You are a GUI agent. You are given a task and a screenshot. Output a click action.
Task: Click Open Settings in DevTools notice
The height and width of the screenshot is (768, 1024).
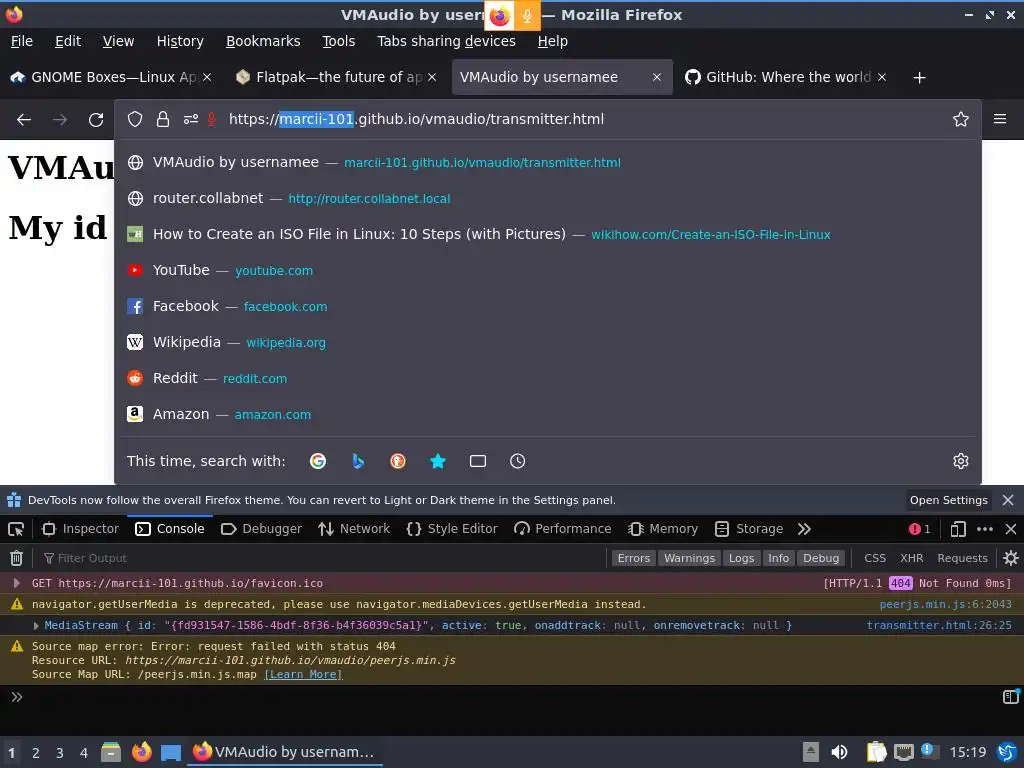click(x=948, y=500)
